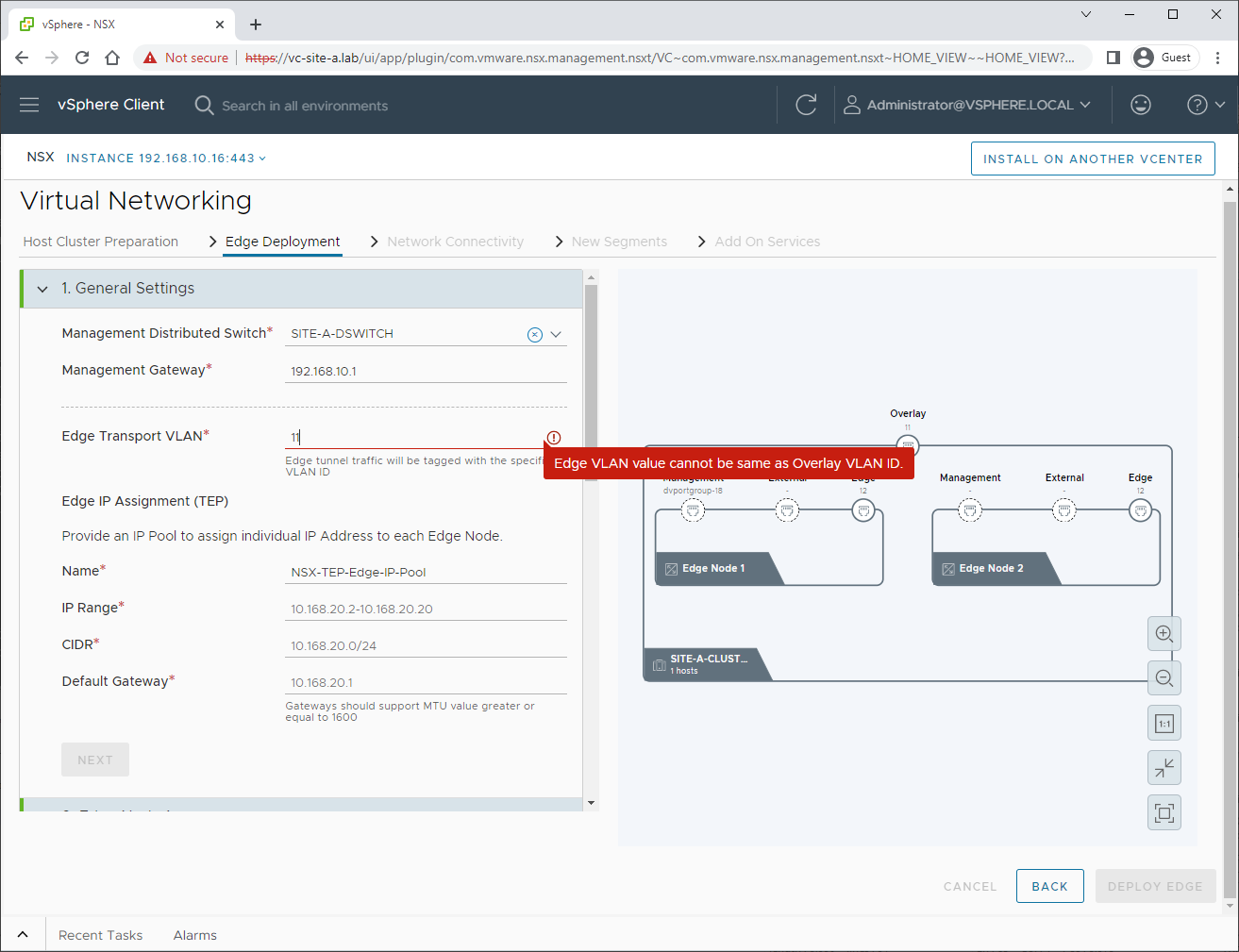Open browser three-dot menu
The image size is (1239, 952).
(x=1218, y=58)
